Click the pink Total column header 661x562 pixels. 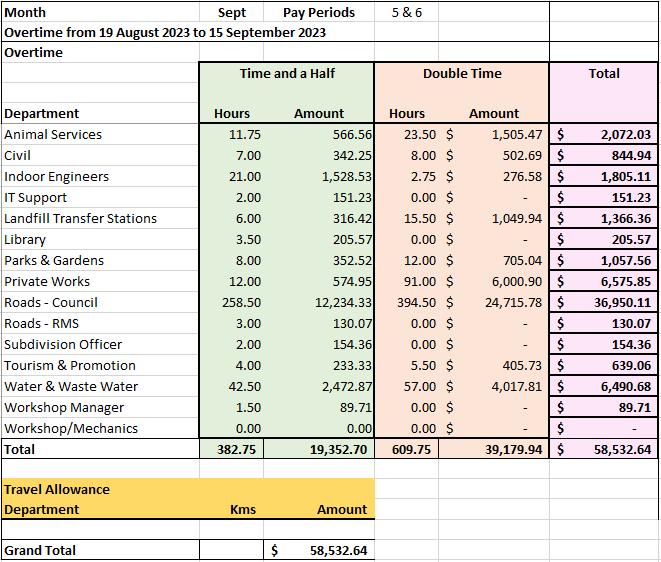click(604, 73)
